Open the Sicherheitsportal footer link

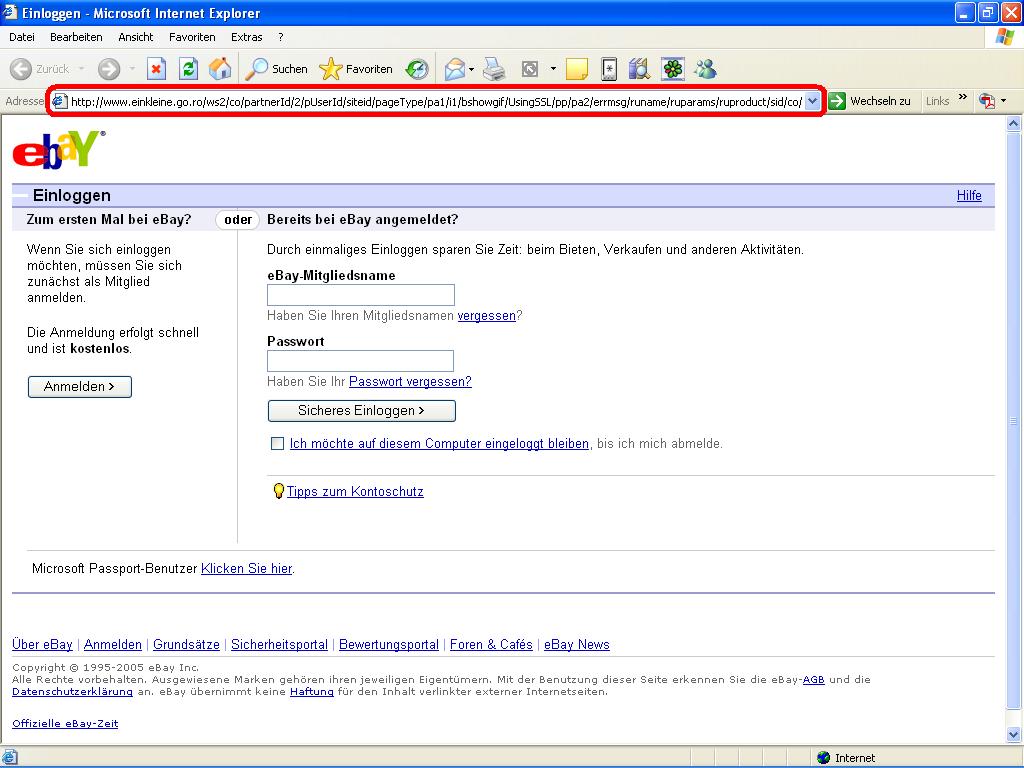(x=280, y=645)
